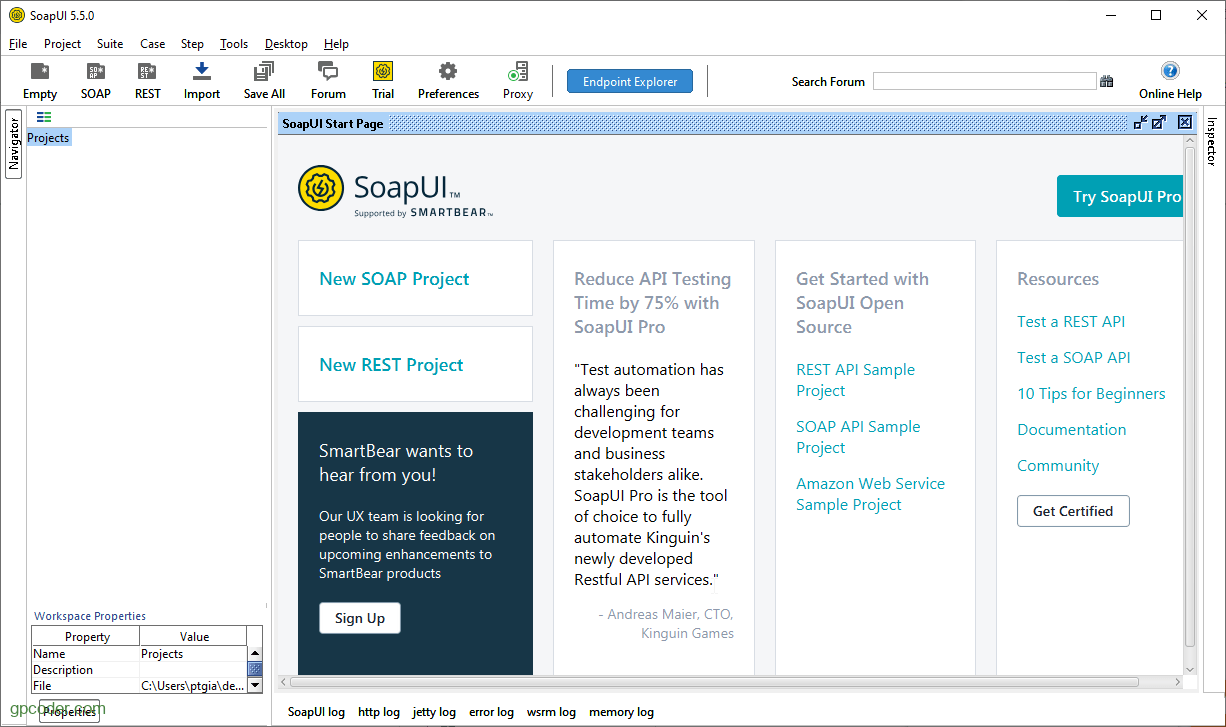
Task: Create an empty project with the Empty icon
Action: click(39, 80)
